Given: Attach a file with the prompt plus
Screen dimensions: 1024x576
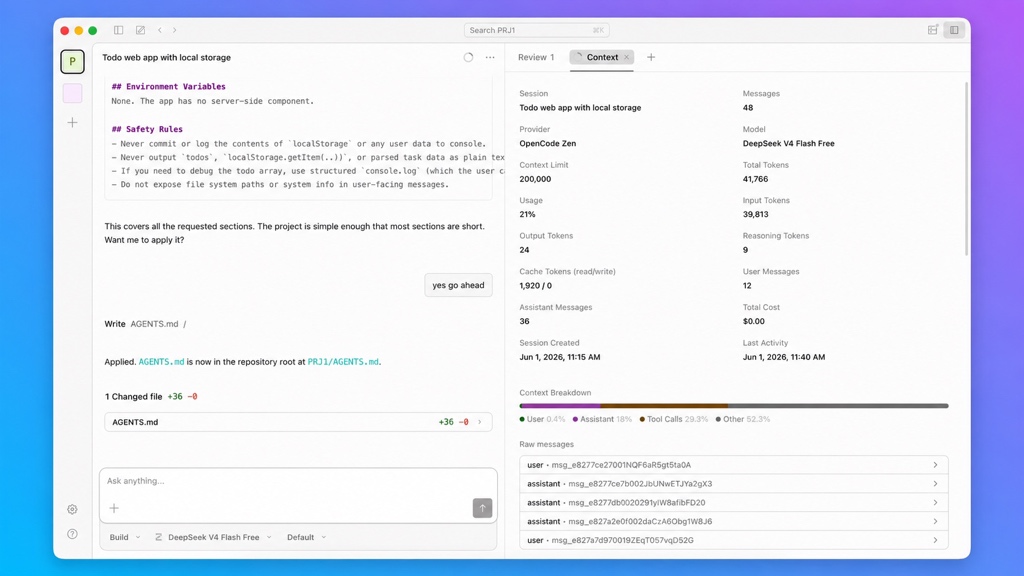Looking at the screenshot, I should (x=114, y=508).
